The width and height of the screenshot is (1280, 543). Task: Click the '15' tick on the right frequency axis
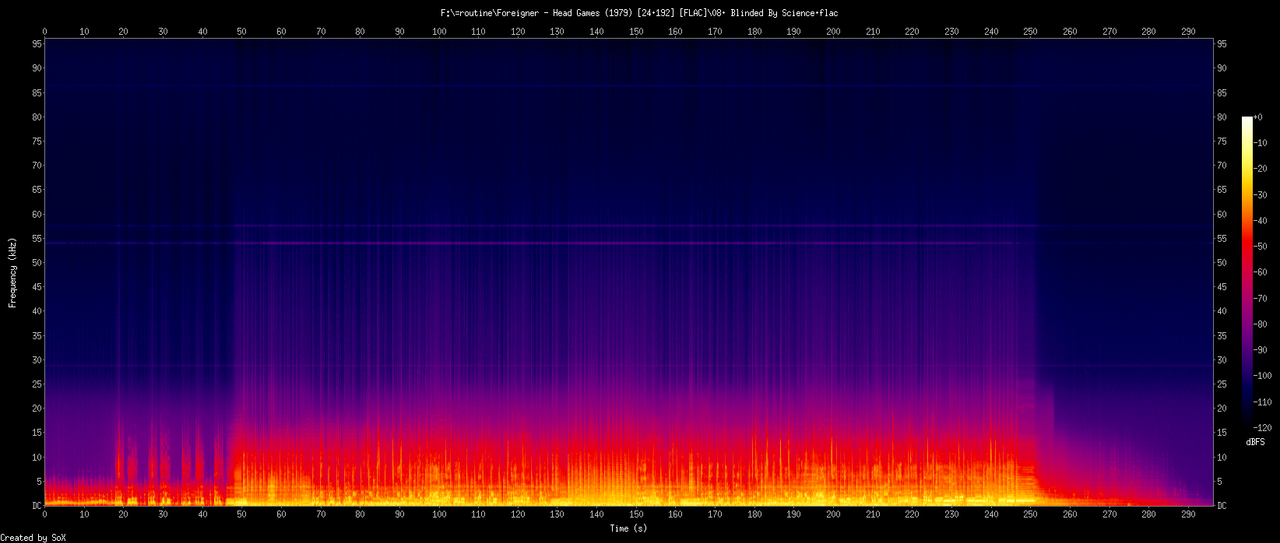pos(1223,433)
